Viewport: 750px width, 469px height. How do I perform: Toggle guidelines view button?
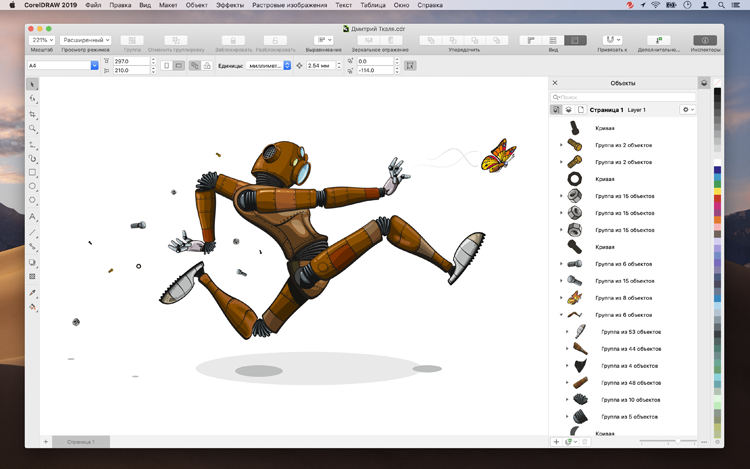pyautogui.click(x=553, y=41)
